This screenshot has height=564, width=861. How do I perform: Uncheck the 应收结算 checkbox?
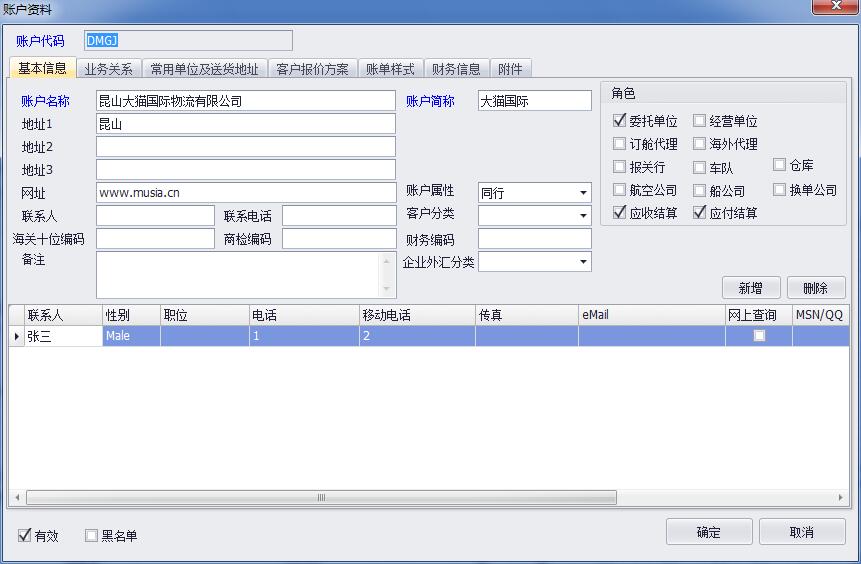pyautogui.click(x=619, y=212)
